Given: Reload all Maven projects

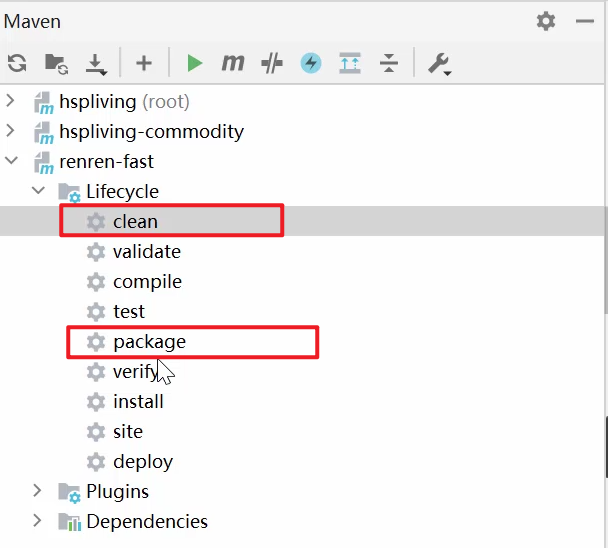Looking at the screenshot, I should (x=17, y=63).
